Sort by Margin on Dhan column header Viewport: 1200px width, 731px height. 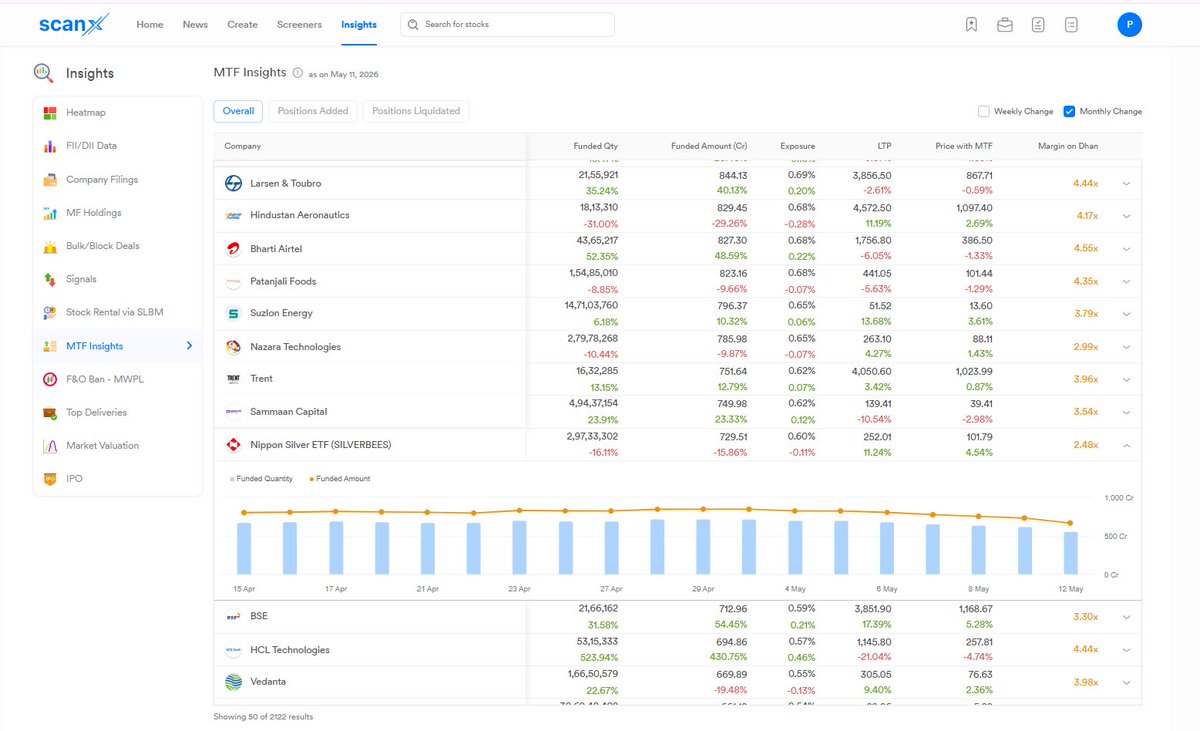click(x=1068, y=146)
